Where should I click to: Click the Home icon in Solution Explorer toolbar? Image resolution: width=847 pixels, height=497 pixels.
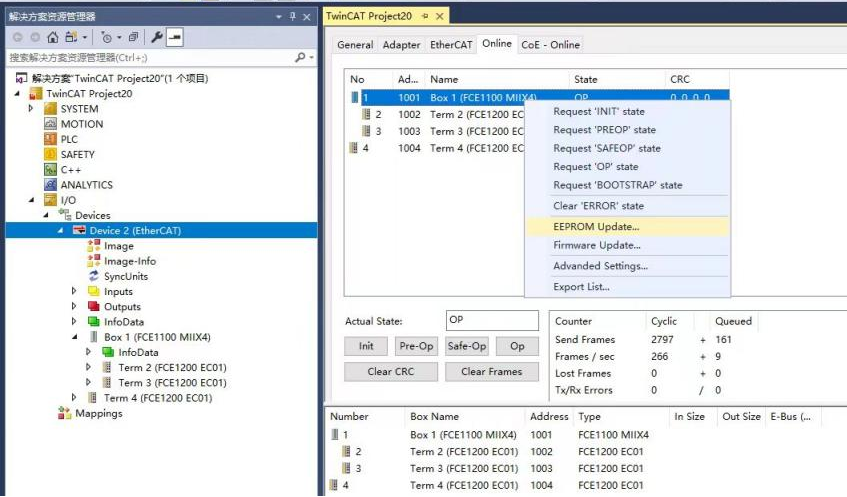point(52,37)
